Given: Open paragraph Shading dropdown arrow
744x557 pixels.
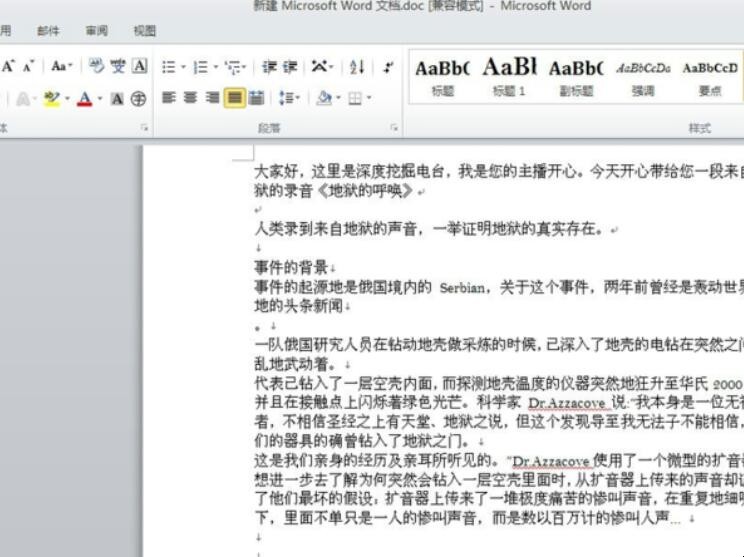Looking at the screenshot, I should point(338,98).
